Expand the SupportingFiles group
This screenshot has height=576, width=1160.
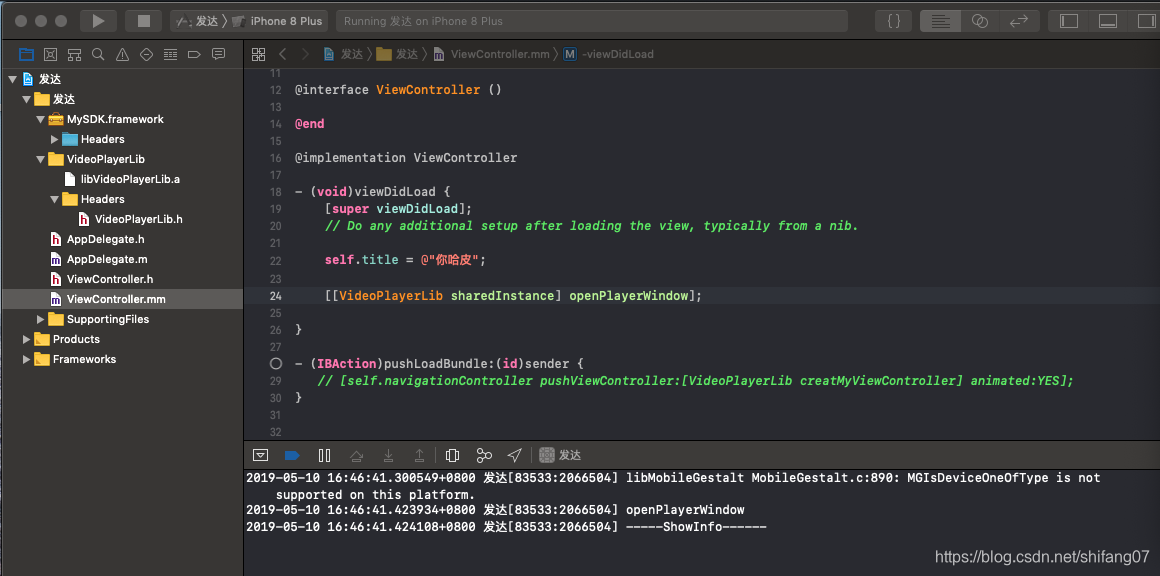click(x=41, y=319)
